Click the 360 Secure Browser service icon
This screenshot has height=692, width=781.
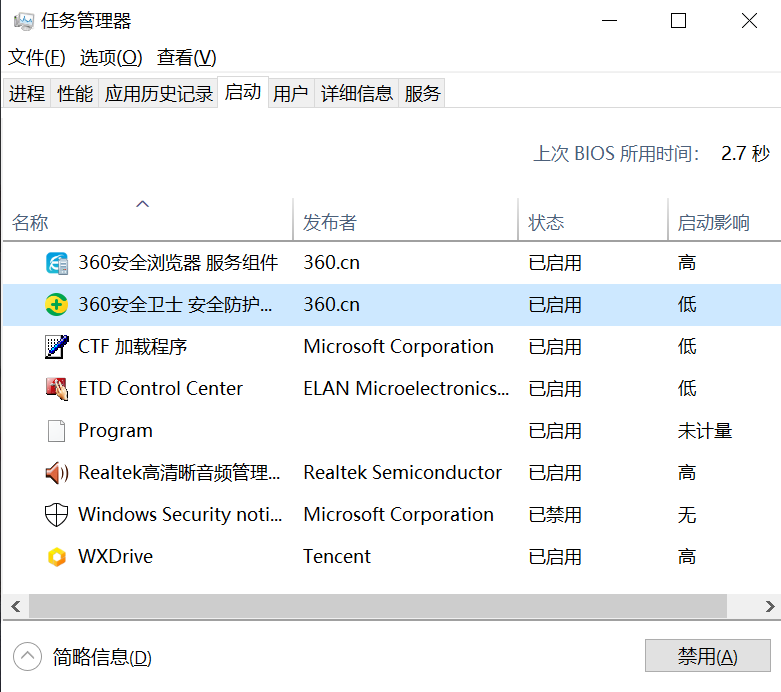click(x=58, y=263)
